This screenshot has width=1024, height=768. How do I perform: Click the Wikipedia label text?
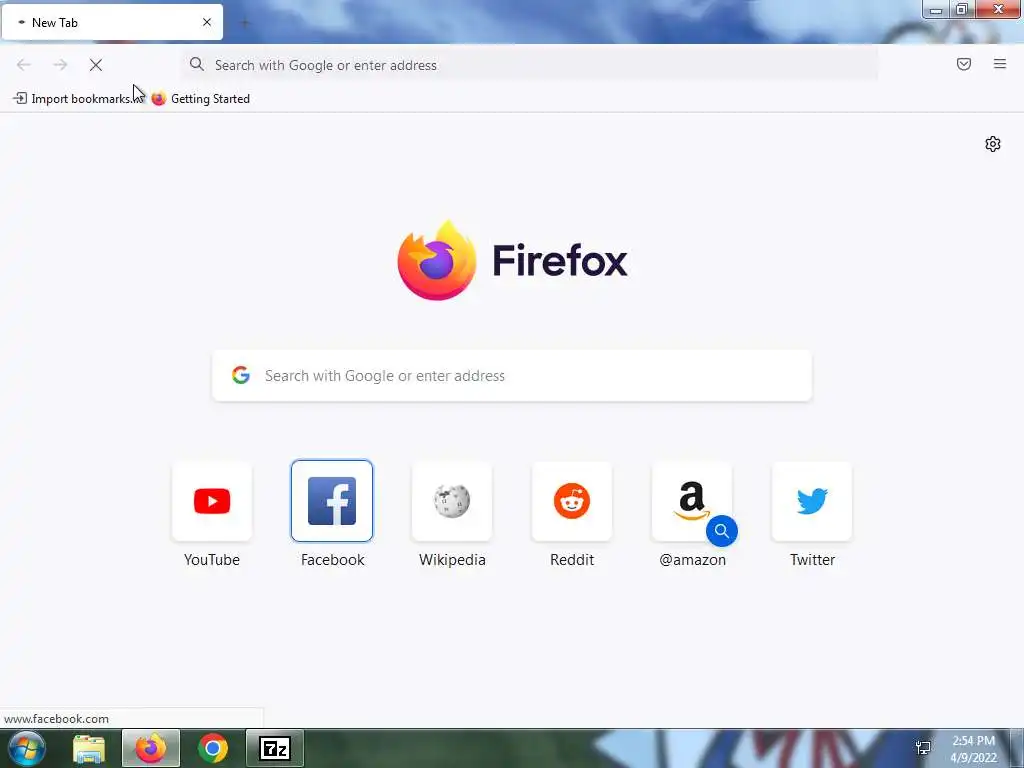pyautogui.click(x=452, y=560)
